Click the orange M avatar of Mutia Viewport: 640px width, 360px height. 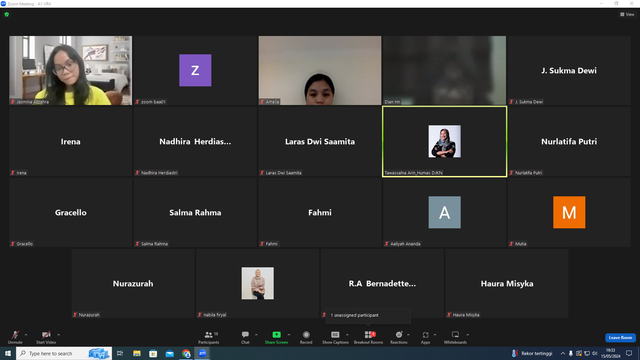click(x=569, y=212)
